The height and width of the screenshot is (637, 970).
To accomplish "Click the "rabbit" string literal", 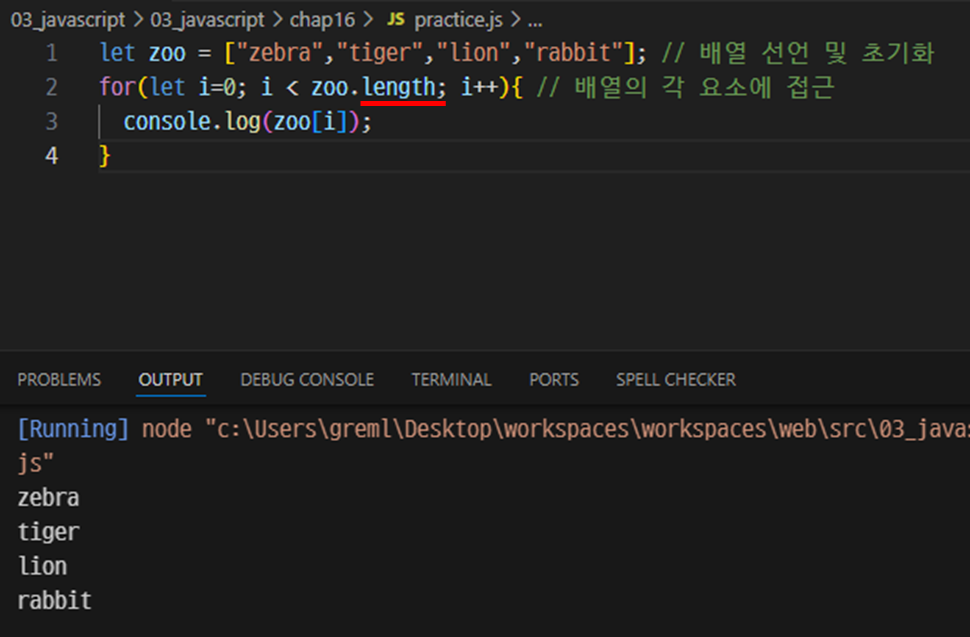I will click(573, 53).
